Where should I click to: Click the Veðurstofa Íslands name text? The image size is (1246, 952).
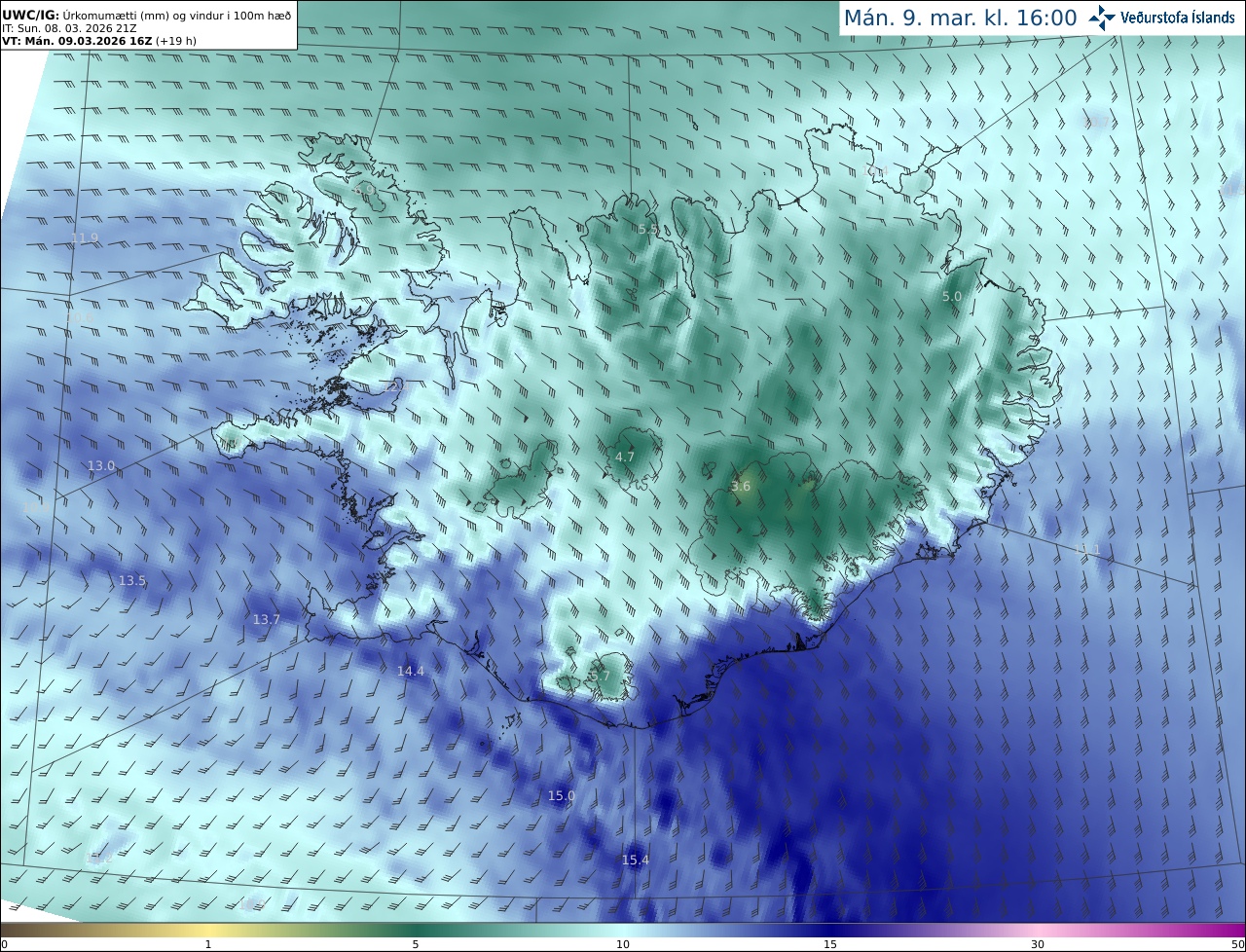tap(1177, 18)
